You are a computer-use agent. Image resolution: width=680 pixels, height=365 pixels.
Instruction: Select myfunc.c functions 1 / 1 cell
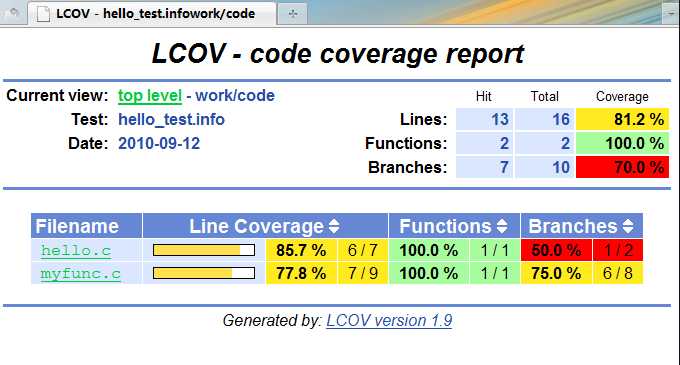[x=494, y=273]
